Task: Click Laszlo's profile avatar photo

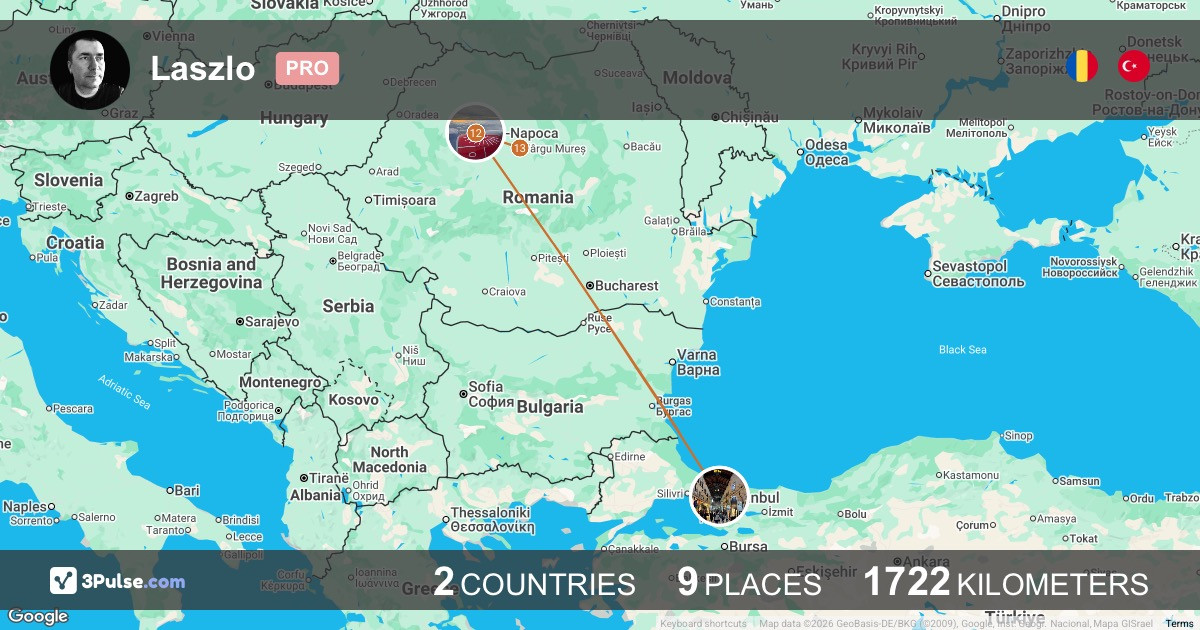Action: [90, 70]
